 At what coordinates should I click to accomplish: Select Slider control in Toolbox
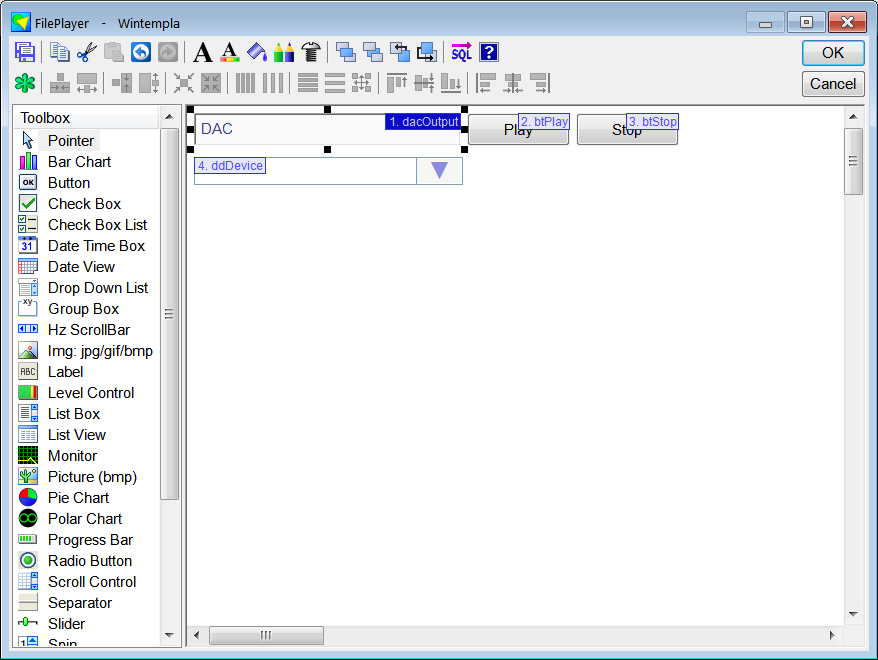[66, 624]
